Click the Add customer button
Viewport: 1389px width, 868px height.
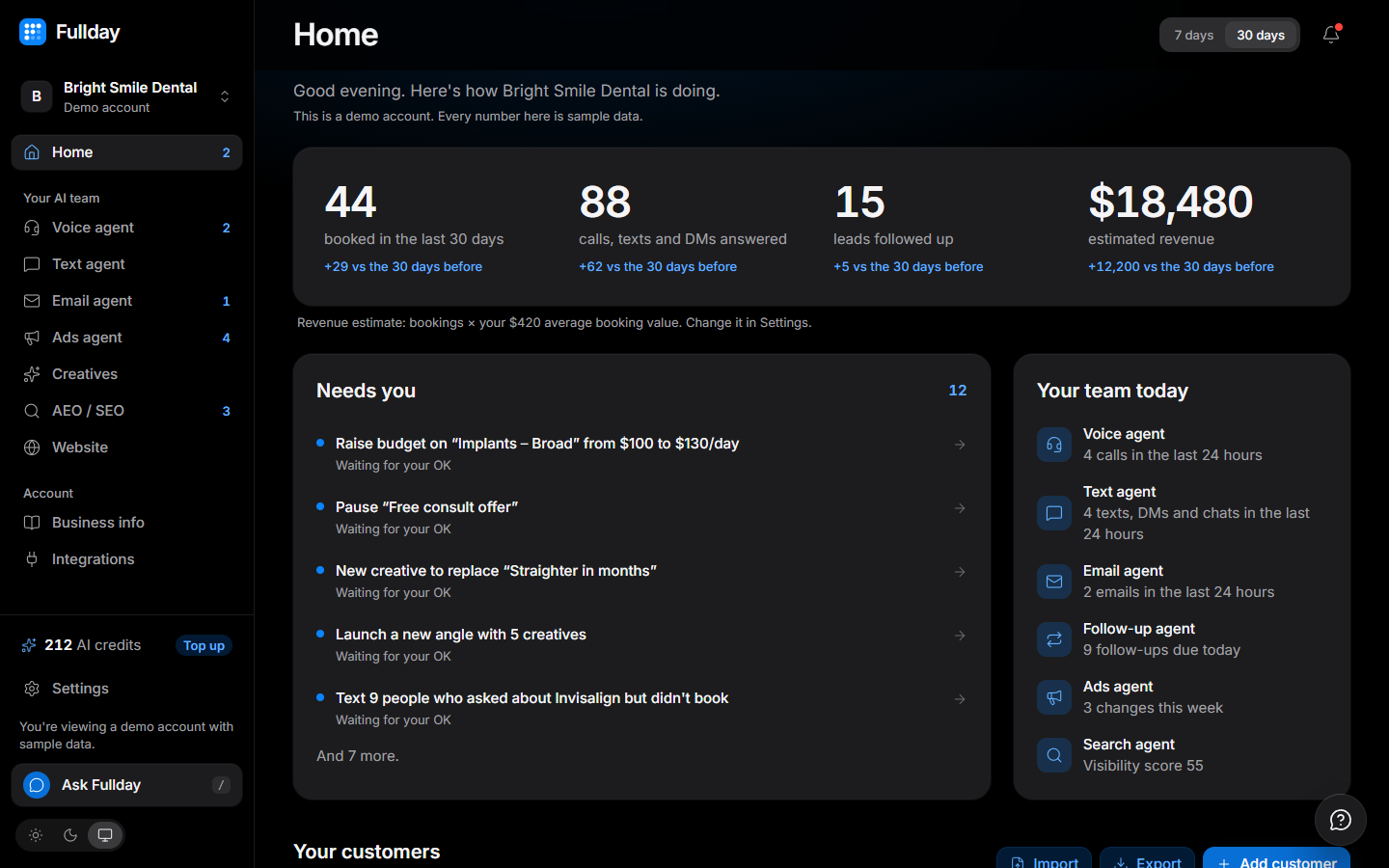pos(1276,858)
